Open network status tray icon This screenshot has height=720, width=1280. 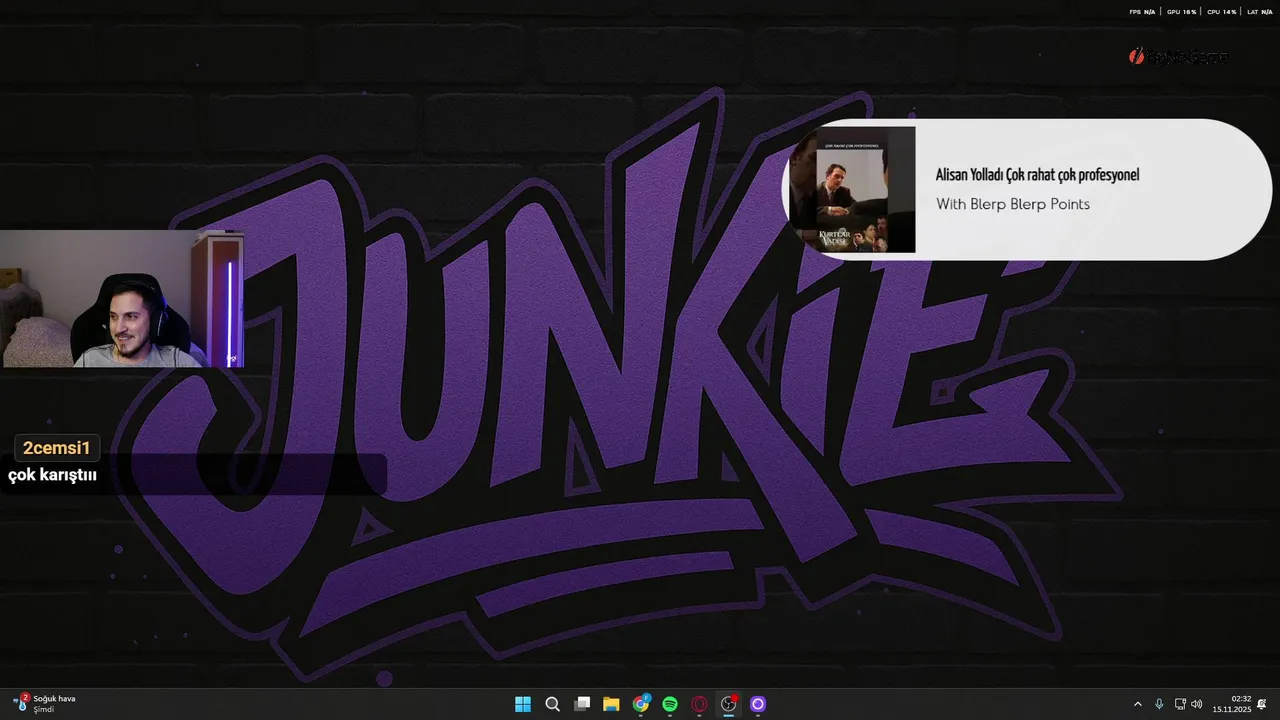pyautogui.click(x=1180, y=704)
